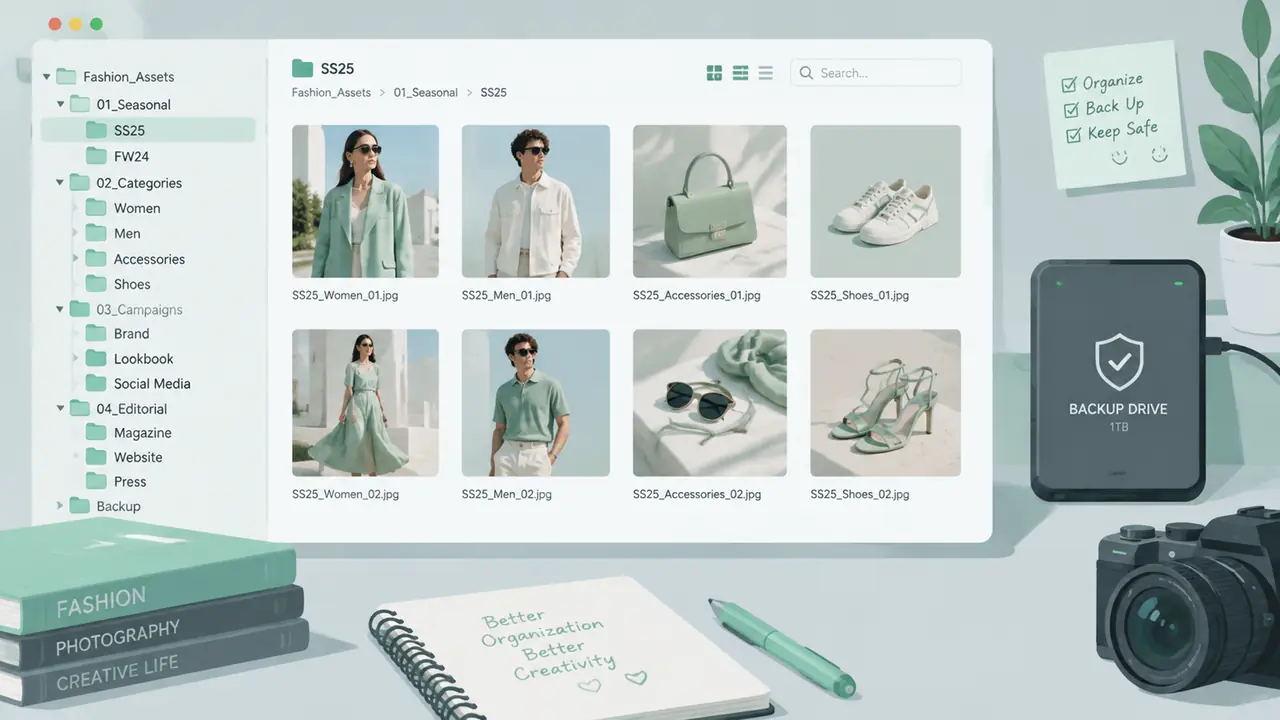This screenshot has height=720, width=1280.
Task: Click the SS25 header folder icon
Action: click(302, 68)
